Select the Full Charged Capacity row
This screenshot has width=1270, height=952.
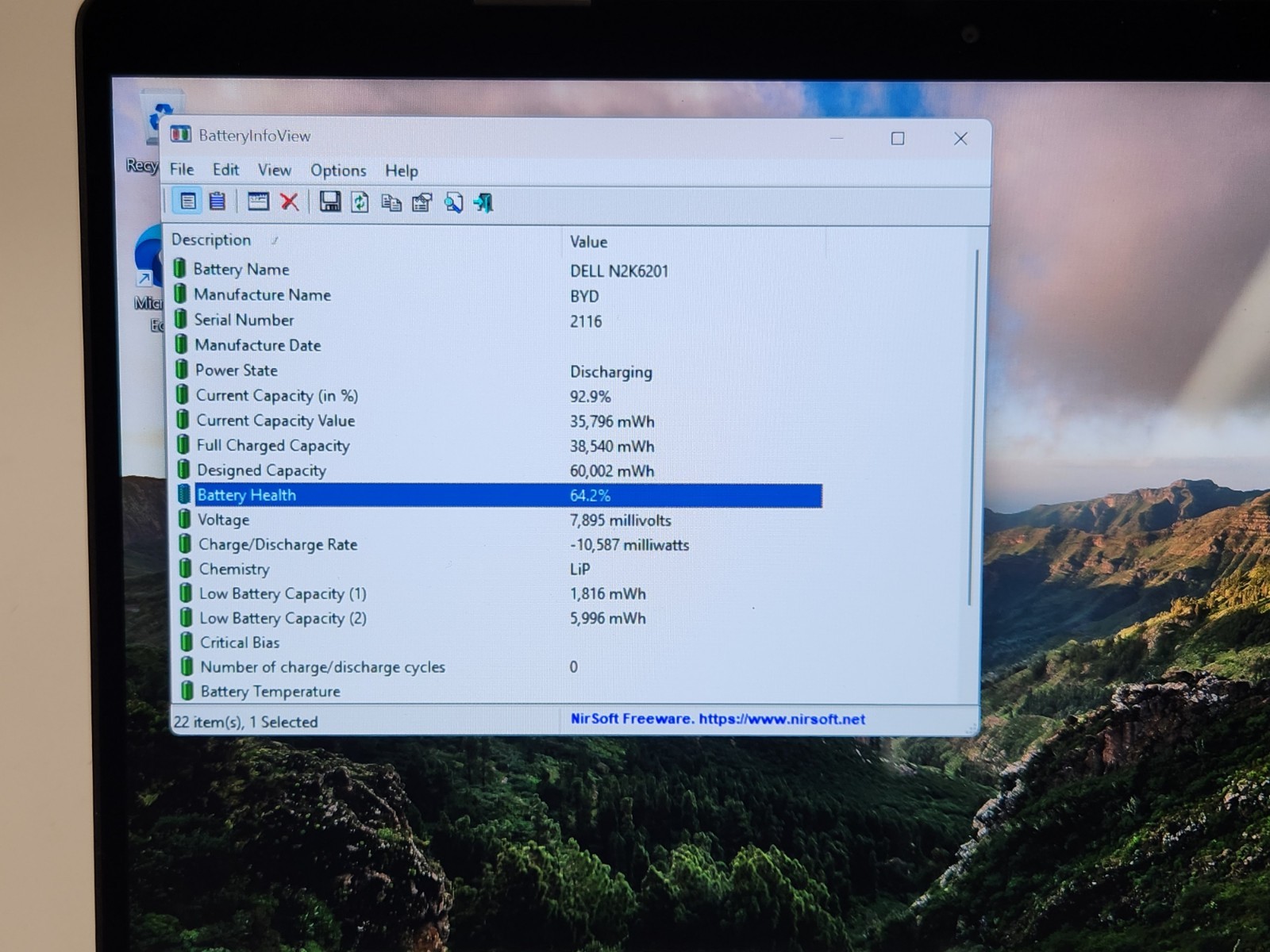498,445
